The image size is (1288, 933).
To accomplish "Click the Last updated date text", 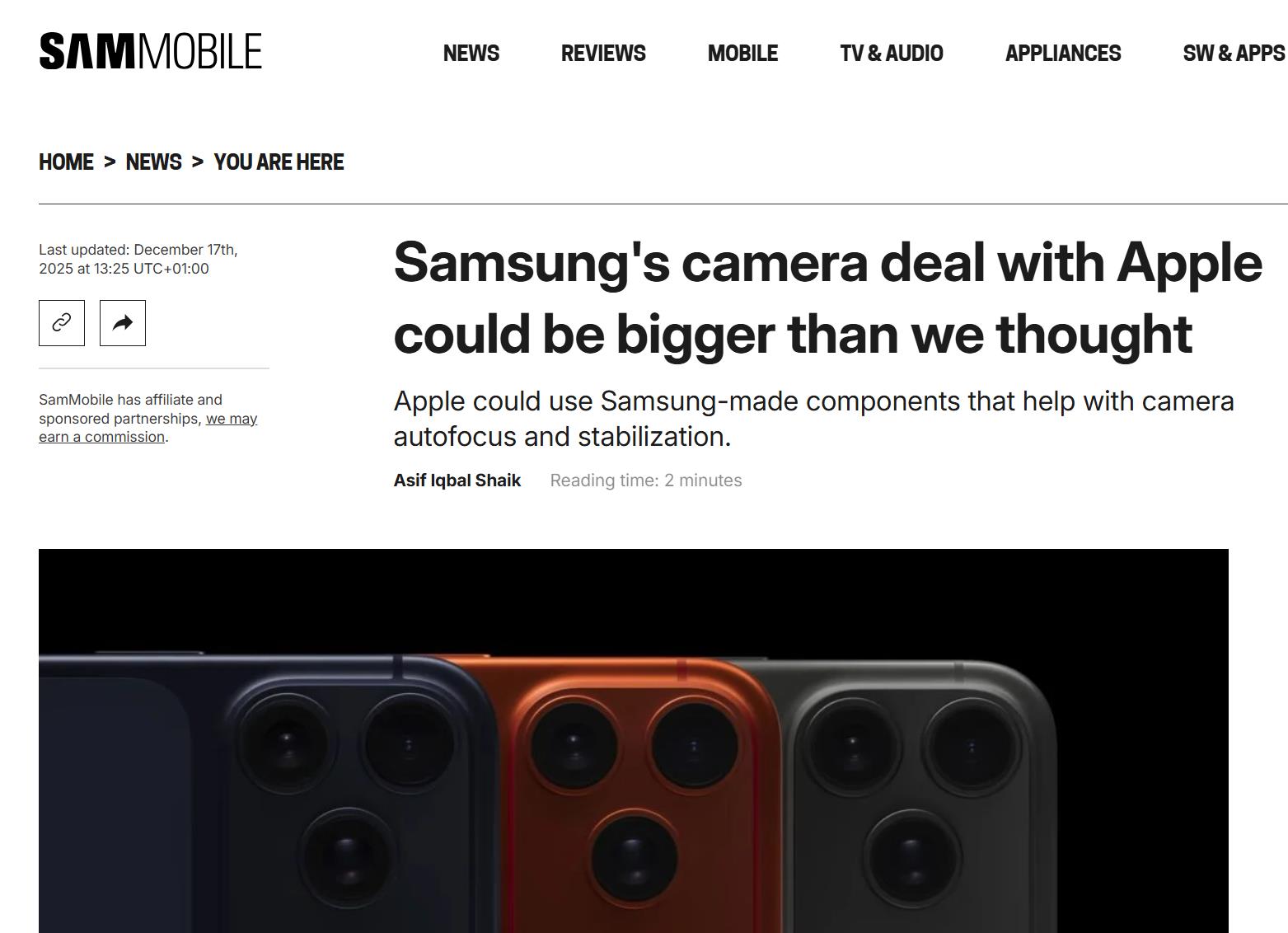I will tap(138, 259).
